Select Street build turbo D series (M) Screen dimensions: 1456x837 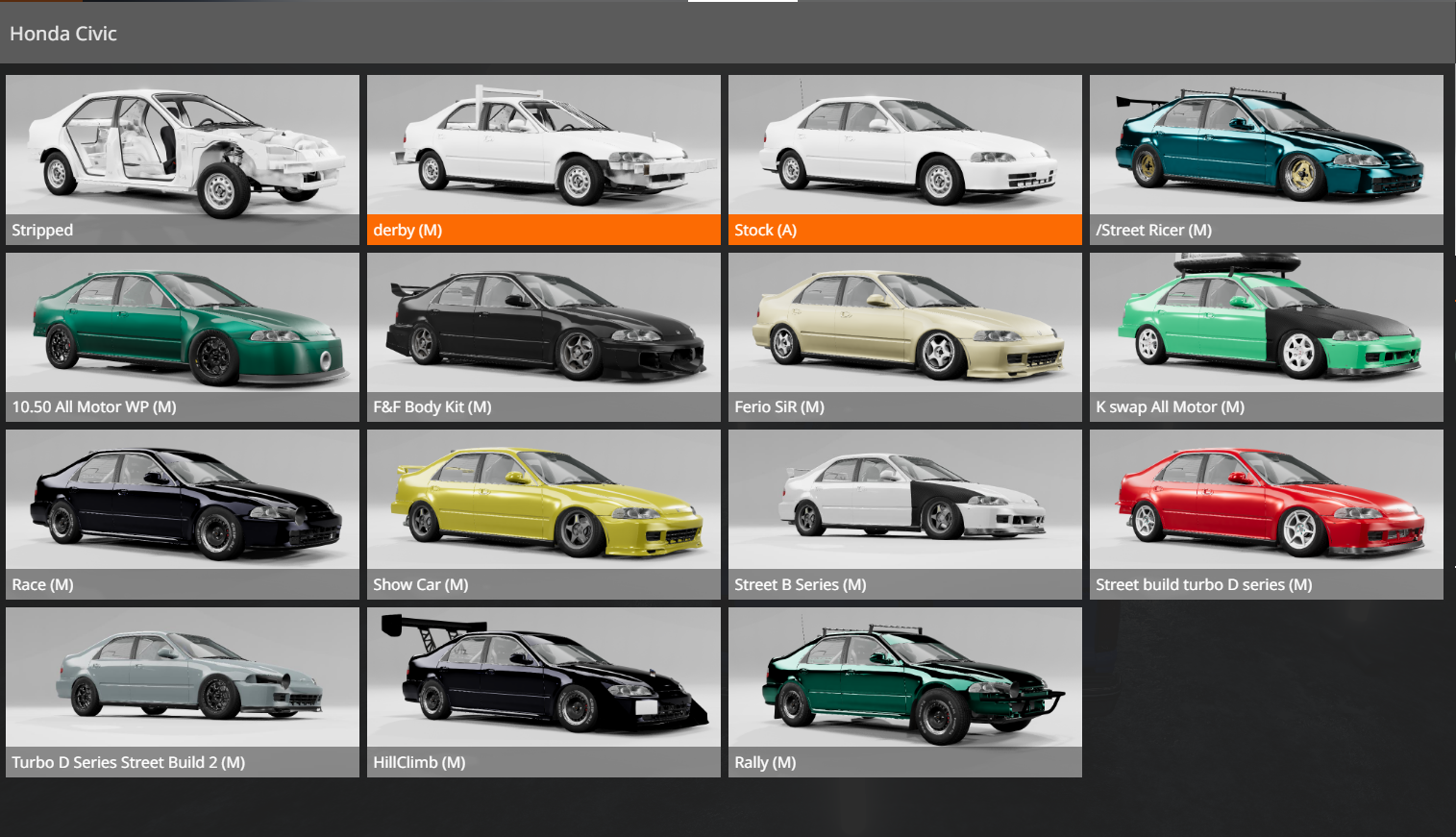pos(1267,514)
